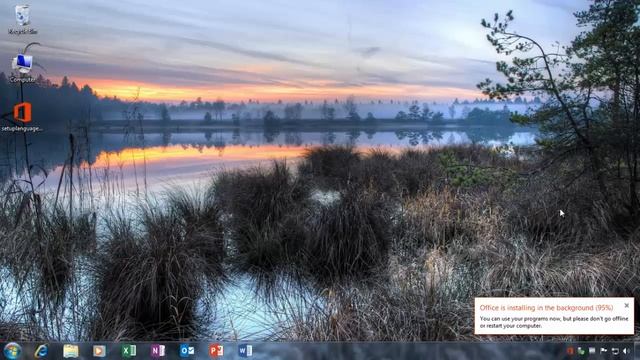Launch PowerPoint from the taskbar
This screenshot has height=360, width=640.
point(216,351)
